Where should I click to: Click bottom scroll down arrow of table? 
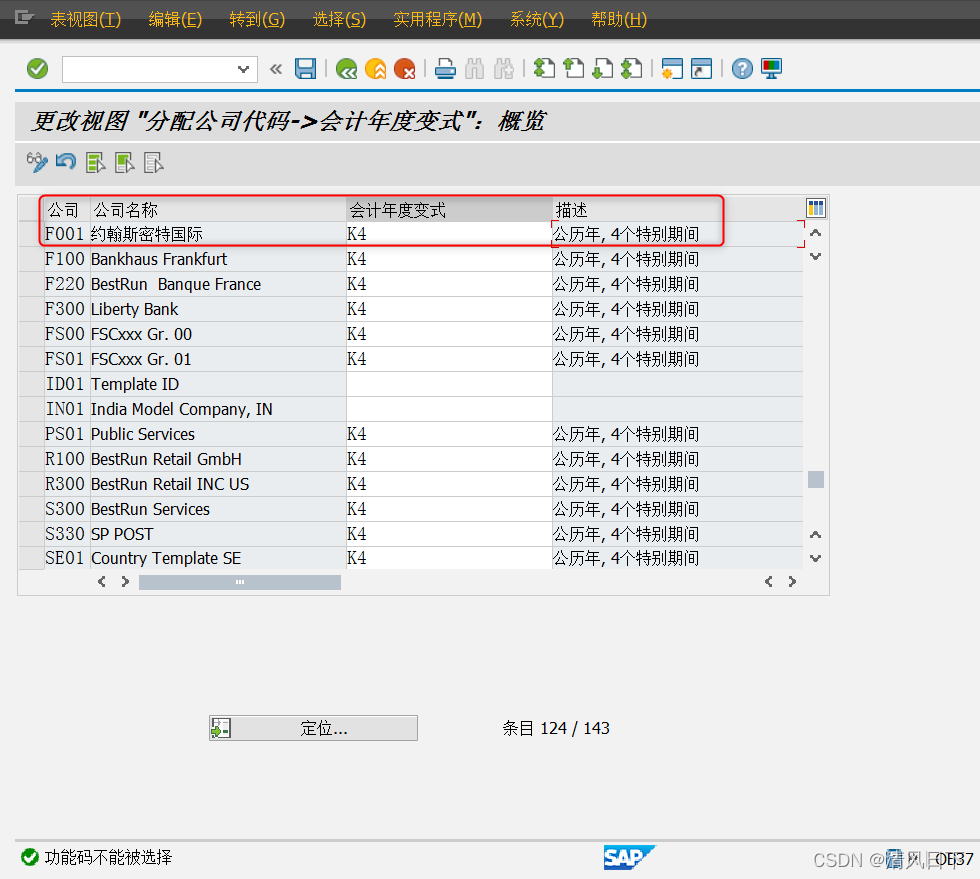pos(816,558)
